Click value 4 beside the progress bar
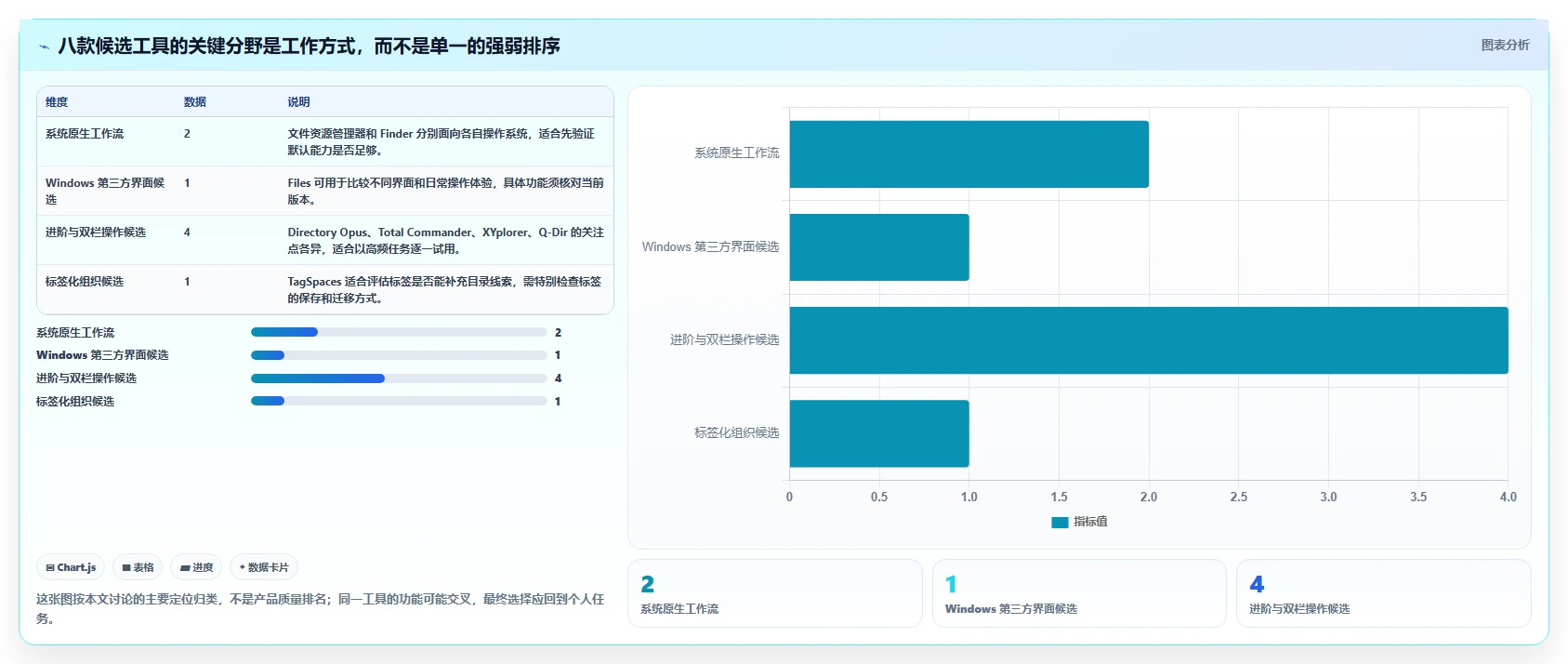This screenshot has width=1568, height=664. click(x=558, y=378)
